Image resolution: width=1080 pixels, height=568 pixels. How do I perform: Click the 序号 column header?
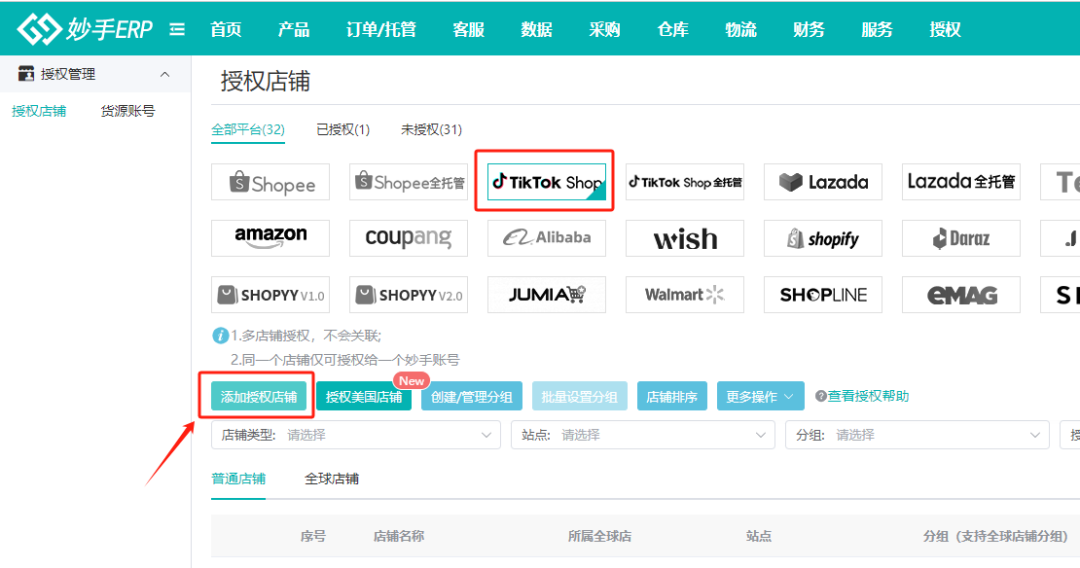313,536
